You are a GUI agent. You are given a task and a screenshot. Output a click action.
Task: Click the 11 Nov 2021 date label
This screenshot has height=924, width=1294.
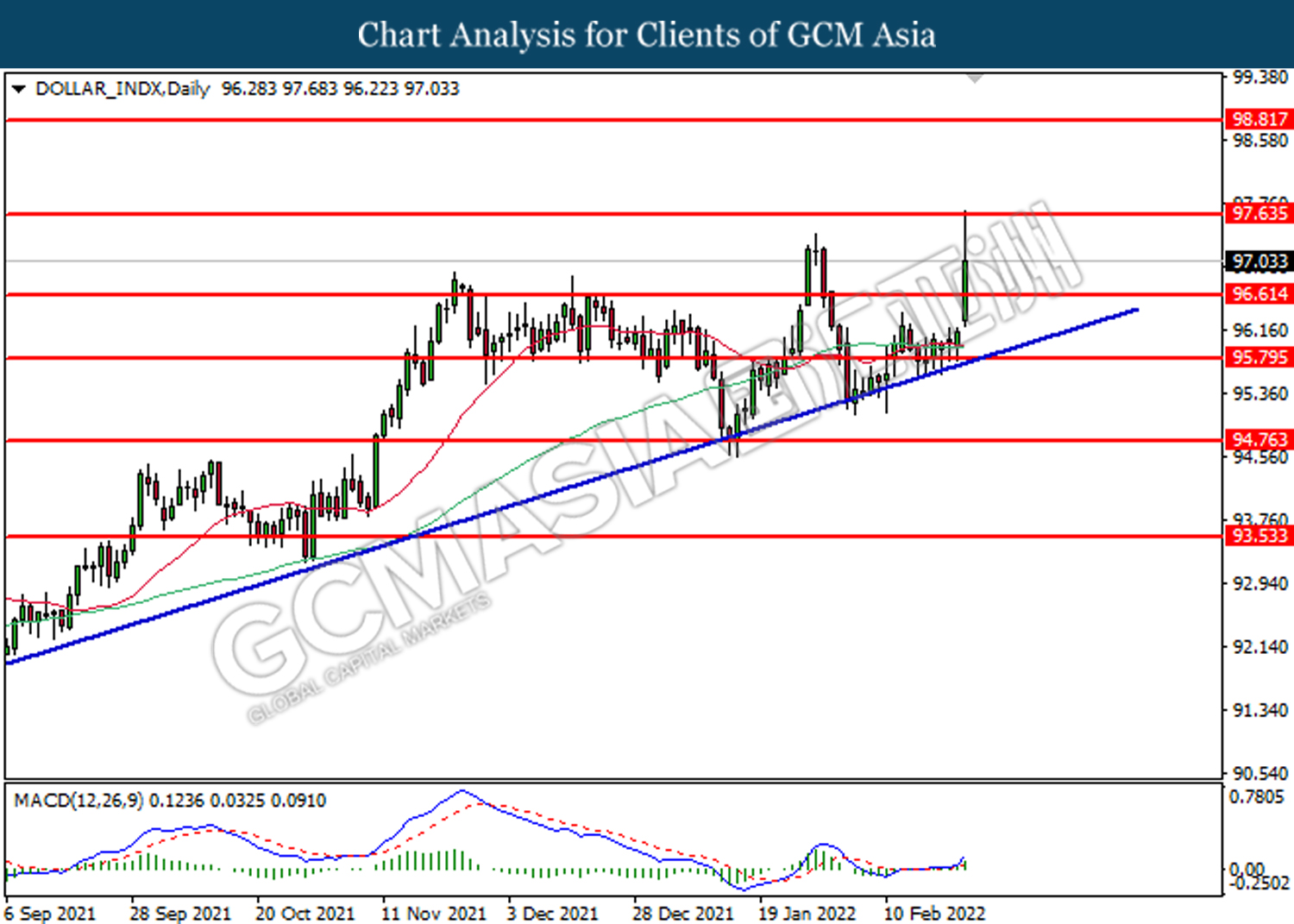[434, 913]
